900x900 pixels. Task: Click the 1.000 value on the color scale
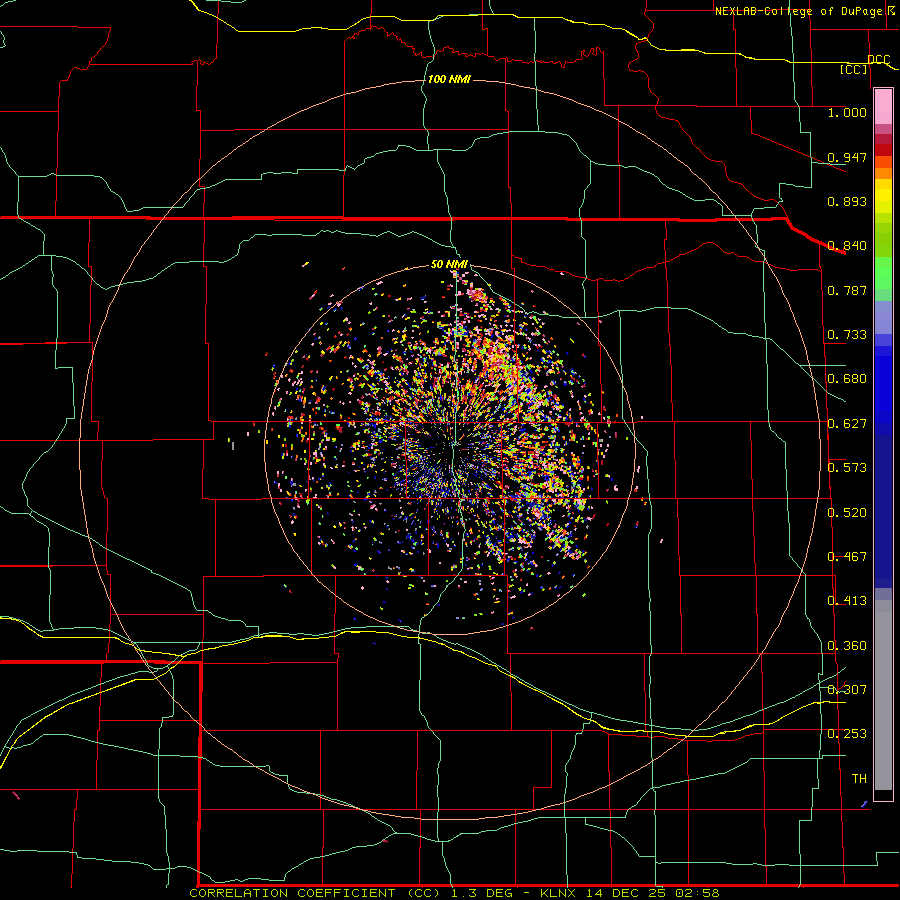847,112
